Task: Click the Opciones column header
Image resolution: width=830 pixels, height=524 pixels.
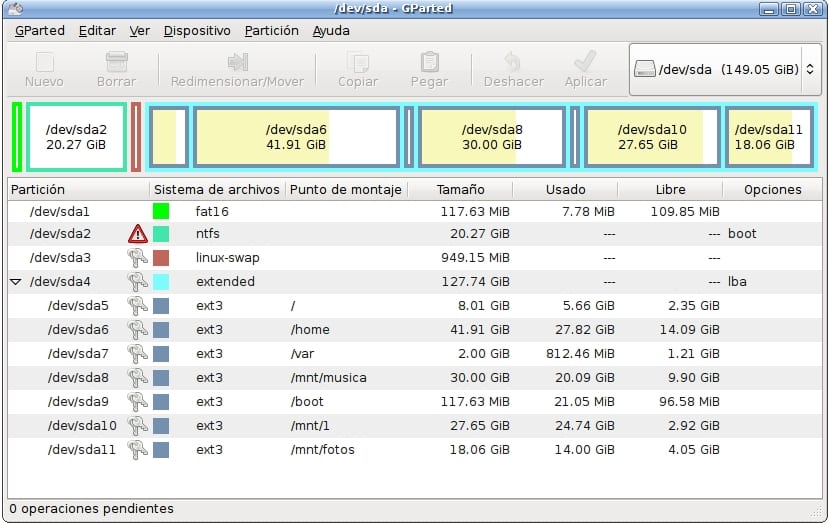Action: click(772, 189)
